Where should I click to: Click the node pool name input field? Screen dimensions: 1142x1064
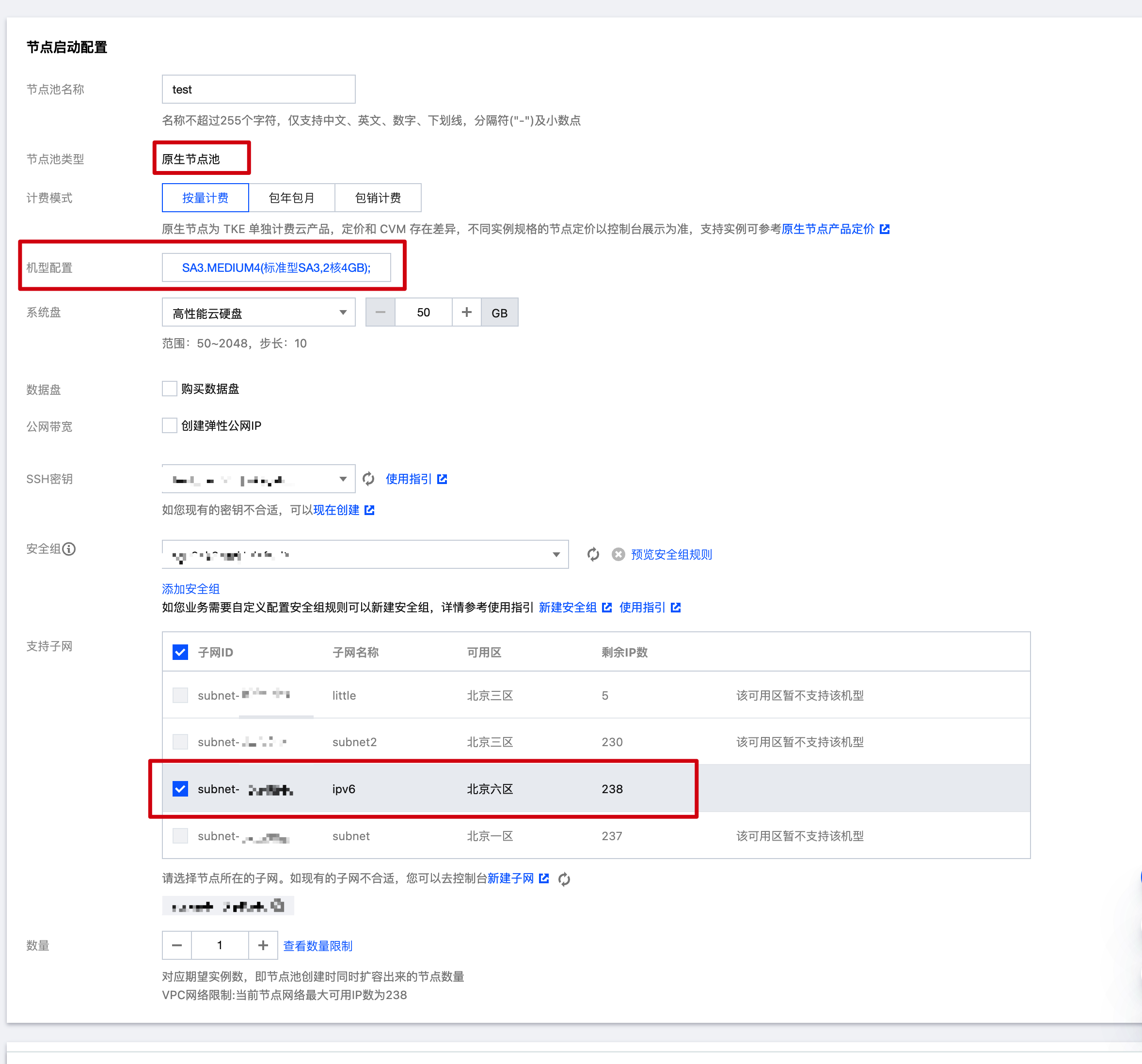(x=258, y=90)
